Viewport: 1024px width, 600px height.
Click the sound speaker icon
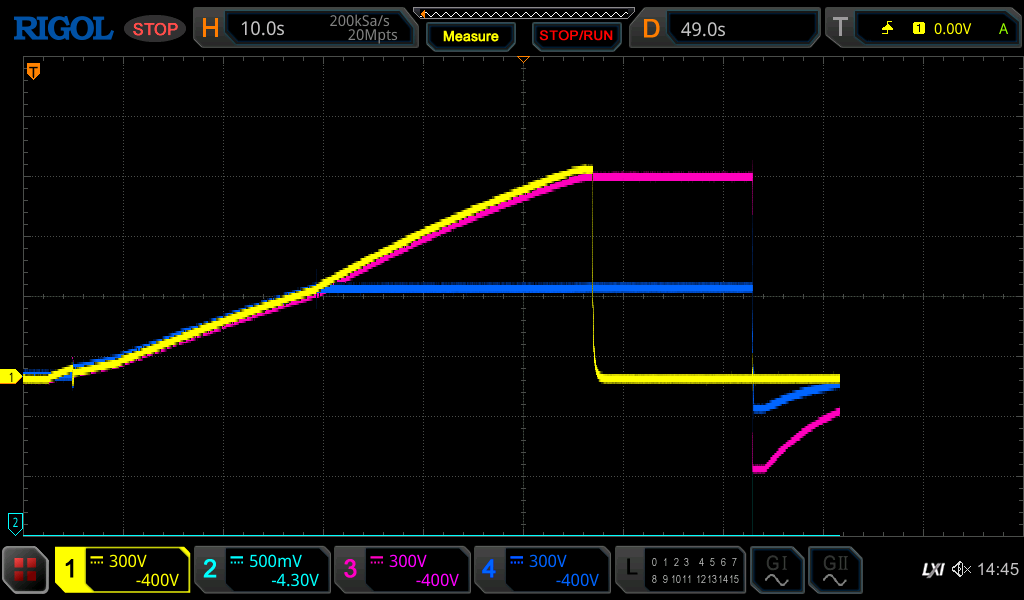pyautogui.click(x=961, y=570)
